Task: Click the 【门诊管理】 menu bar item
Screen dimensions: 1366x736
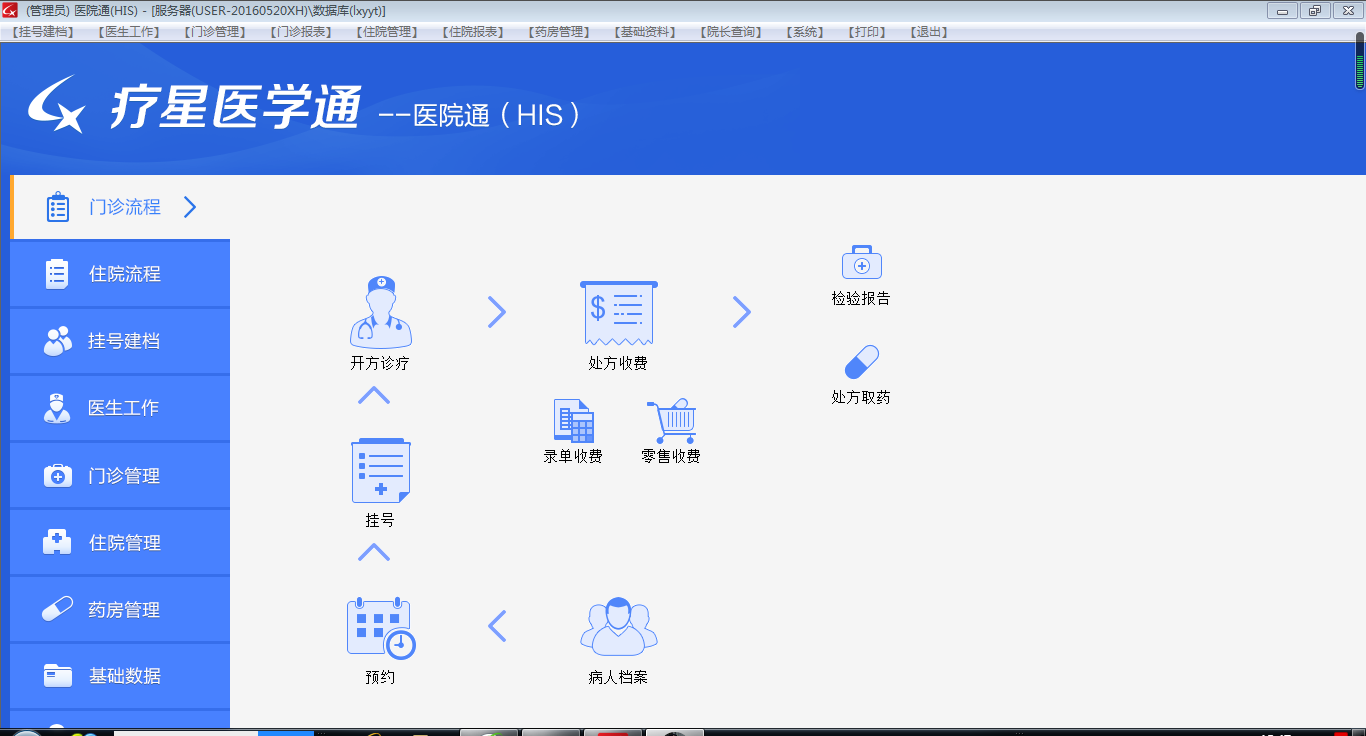Action: 216,32
